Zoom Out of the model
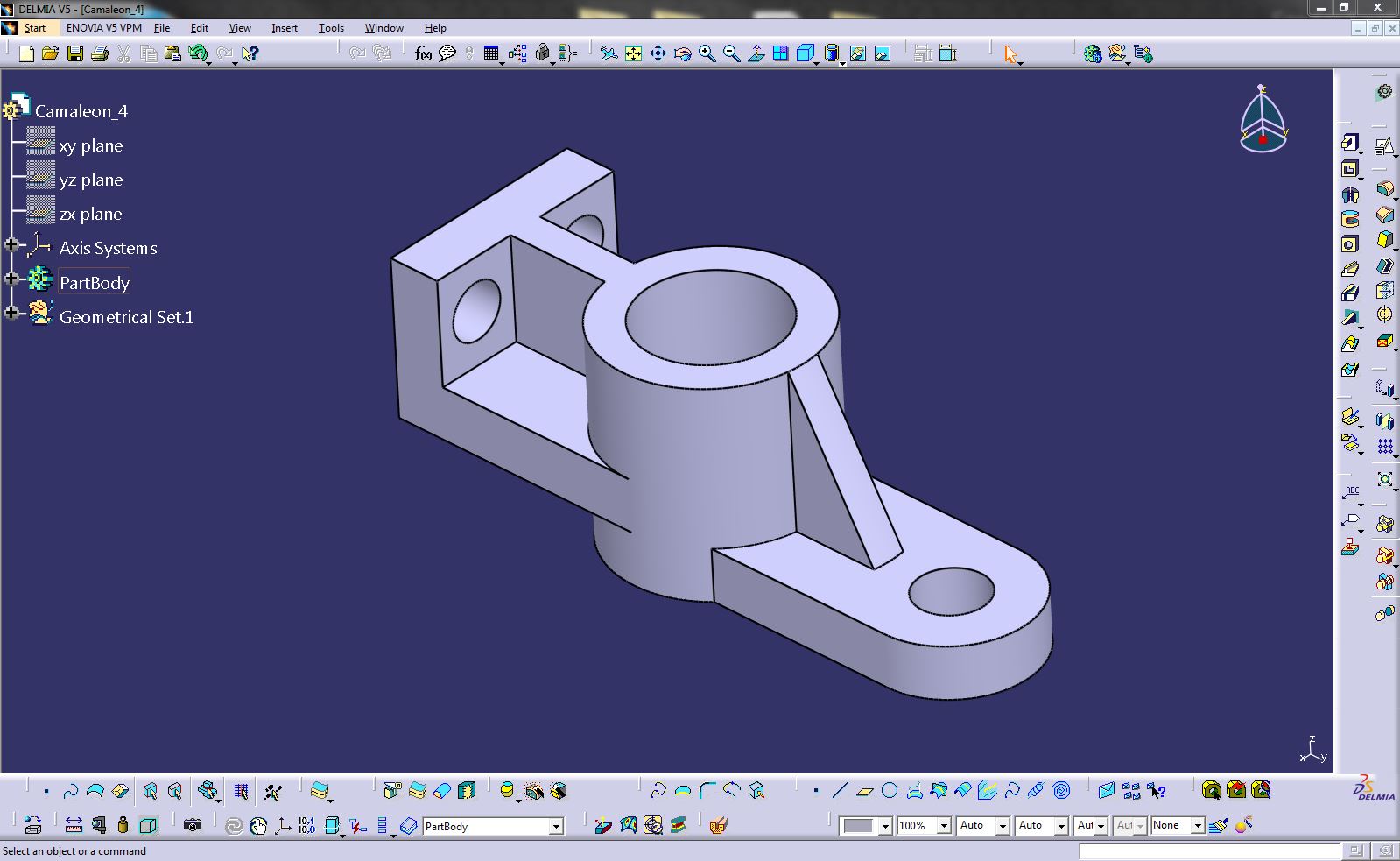 click(731, 54)
